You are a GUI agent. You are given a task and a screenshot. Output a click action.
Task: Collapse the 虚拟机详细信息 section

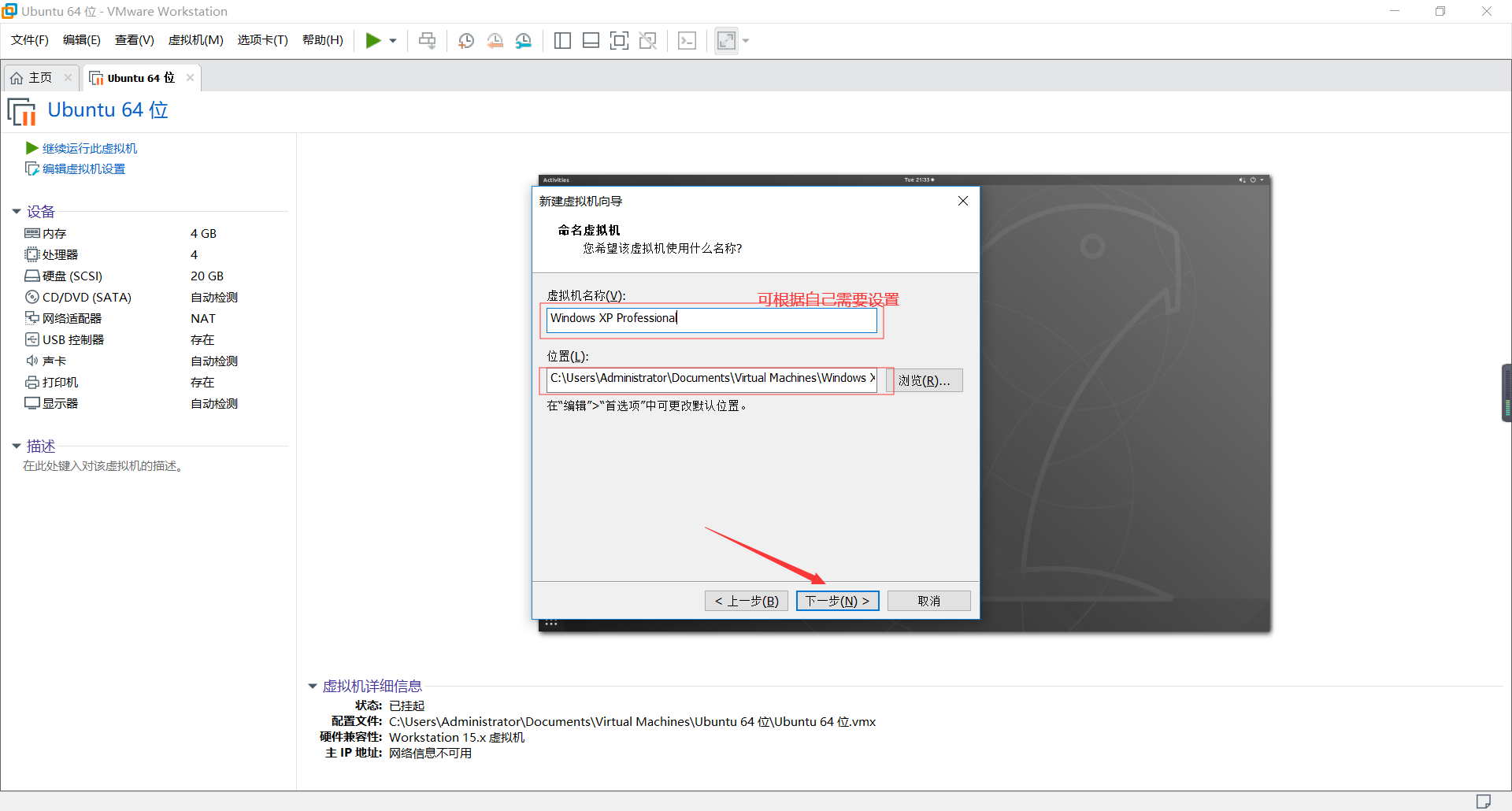pos(313,686)
